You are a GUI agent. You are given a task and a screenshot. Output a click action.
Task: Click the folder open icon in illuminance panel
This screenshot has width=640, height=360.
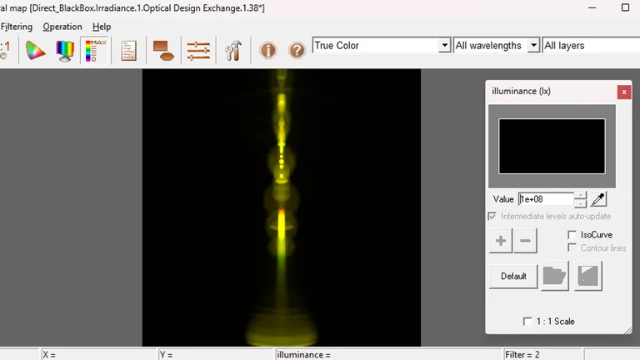pyautogui.click(x=555, y=276)
